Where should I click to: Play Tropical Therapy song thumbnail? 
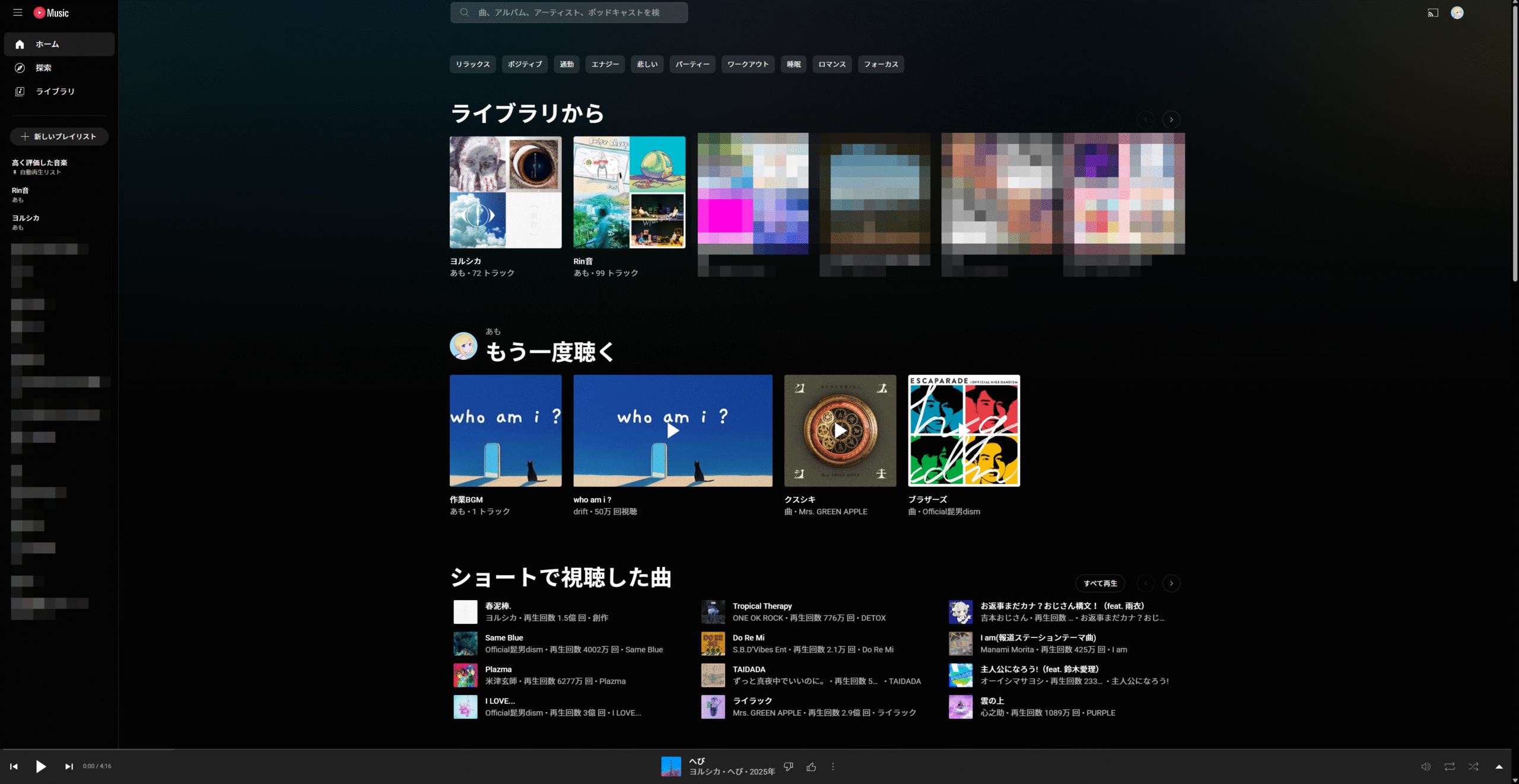click(713, 612)
